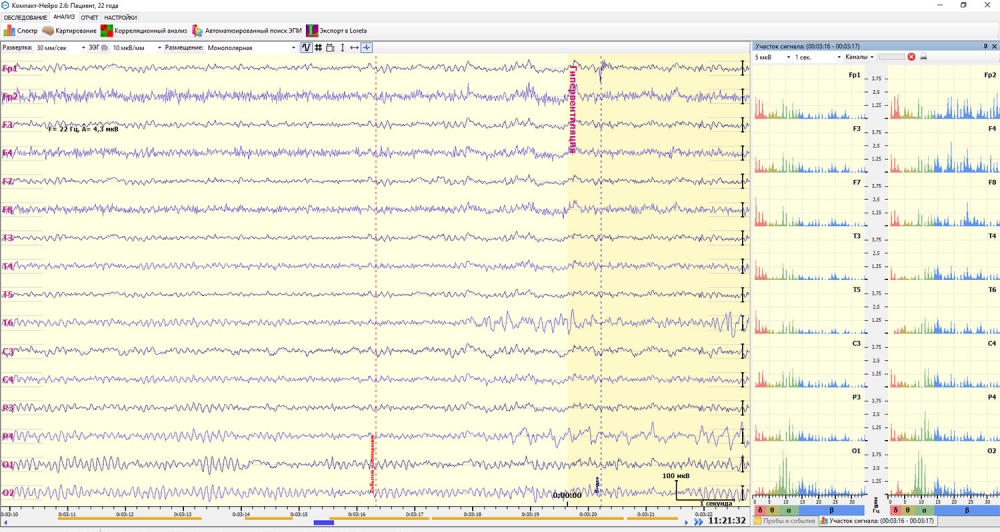Open the НАСТРОЙКИ menu tab
1000x532 pixels.
pos(121,17)
